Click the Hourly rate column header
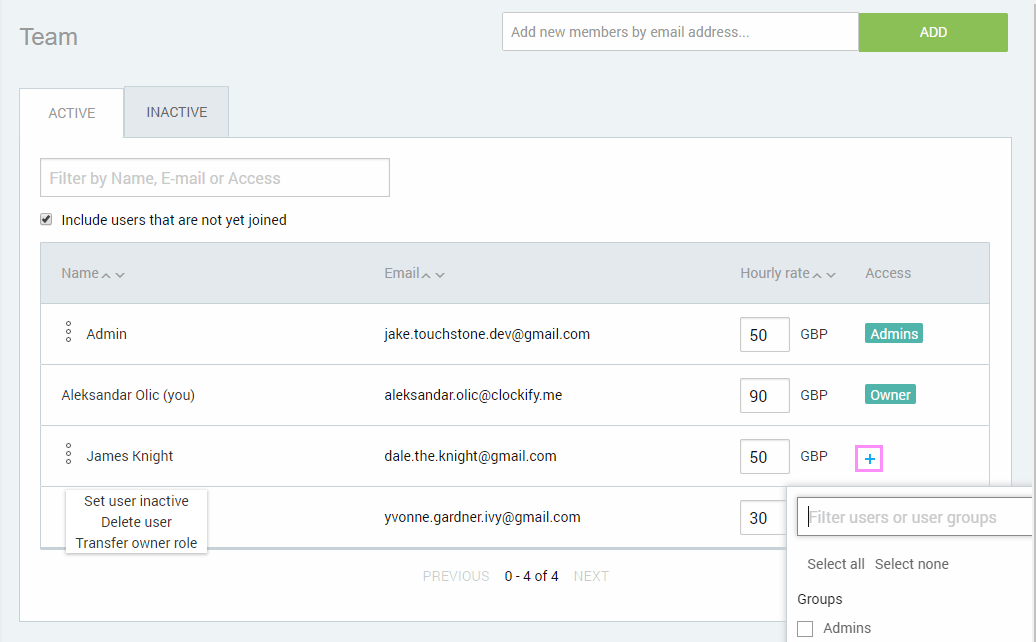Viewport: 1036px width, 642px height. (774, 273)
